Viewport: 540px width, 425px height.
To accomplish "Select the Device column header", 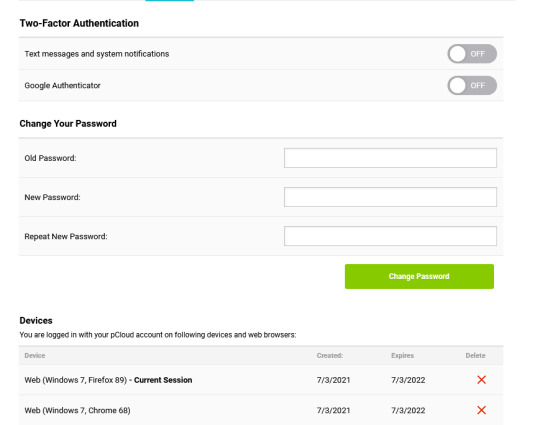I will [x=35, y=355].
